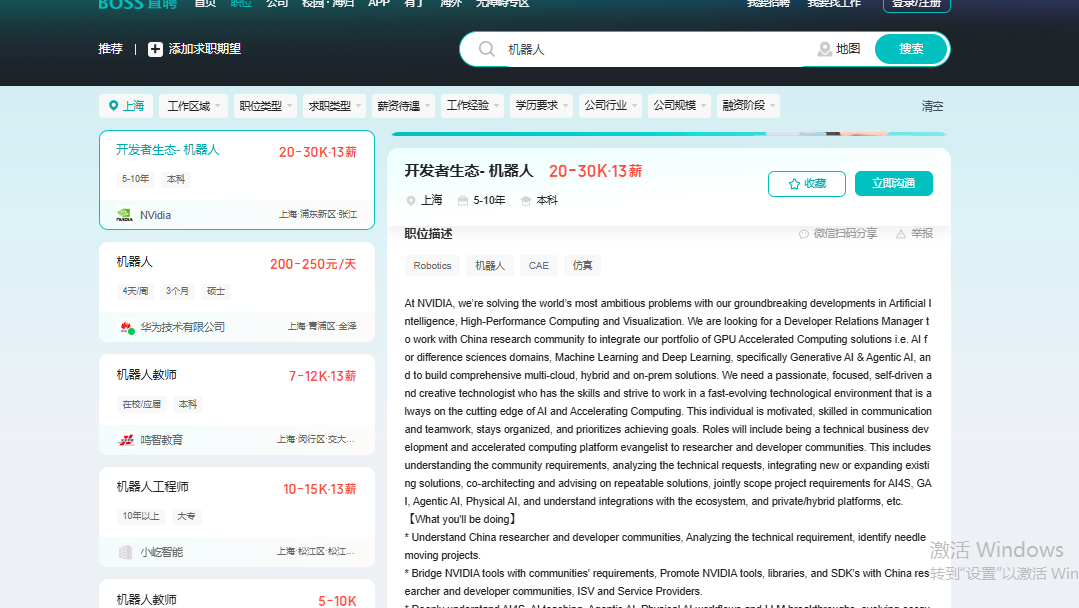Click the star icon on 收藏 button
Screen dimensions: 1079x608
click(x=794, y=184)
